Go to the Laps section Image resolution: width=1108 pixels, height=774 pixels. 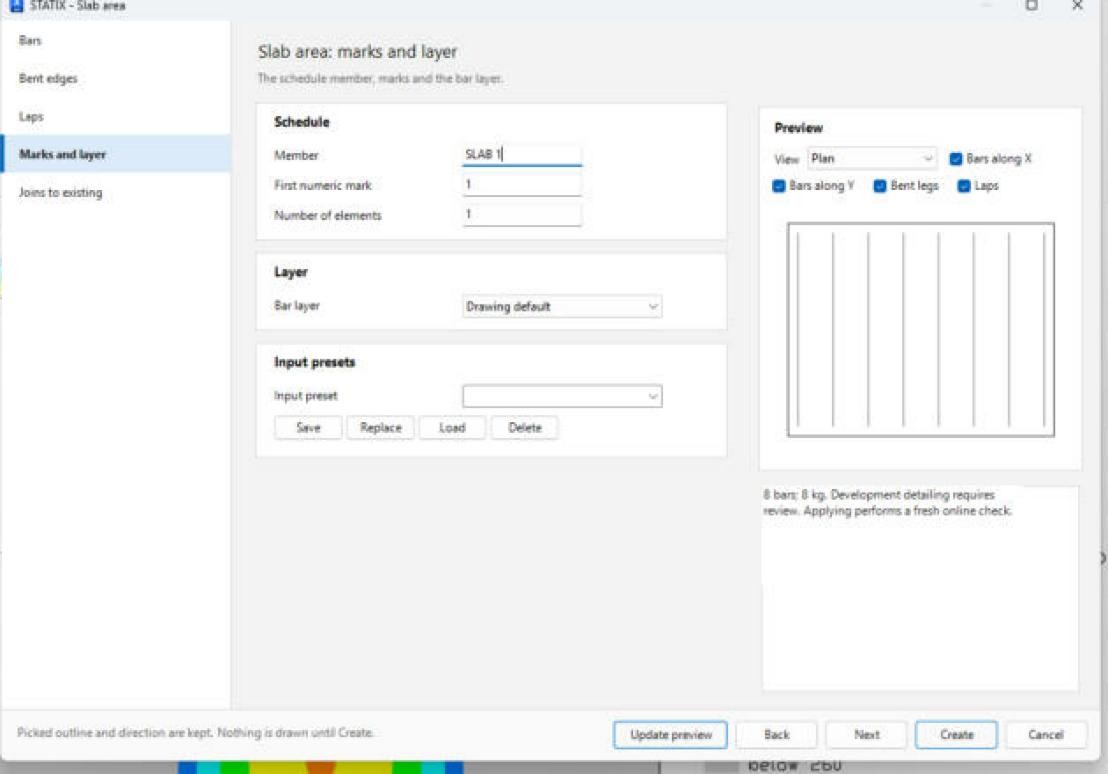click(x=117, y=117)
